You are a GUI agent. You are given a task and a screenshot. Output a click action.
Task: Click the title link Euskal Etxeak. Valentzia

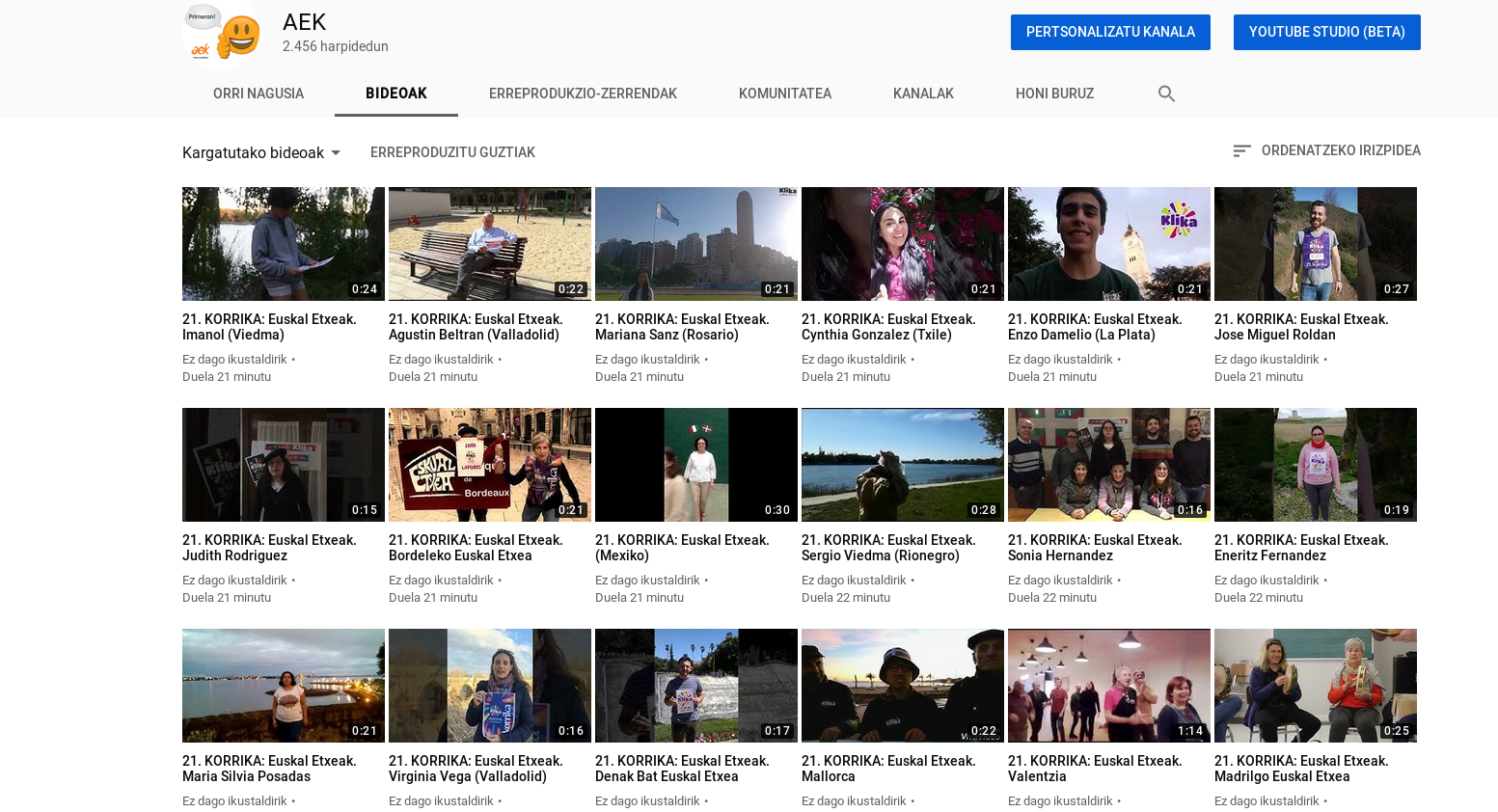click(1095, 769)
